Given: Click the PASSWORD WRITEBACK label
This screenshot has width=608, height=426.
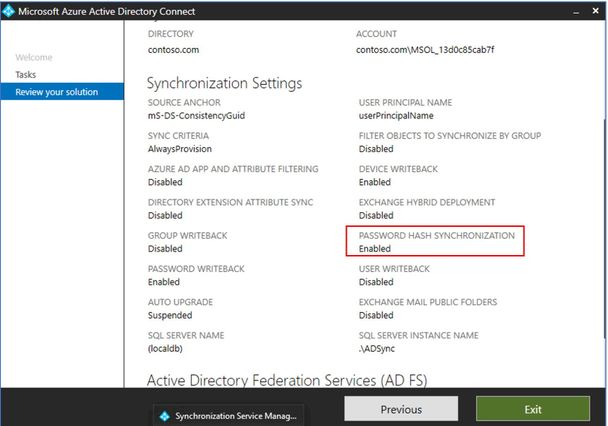Looking at the screenshot, I should 196,269.
